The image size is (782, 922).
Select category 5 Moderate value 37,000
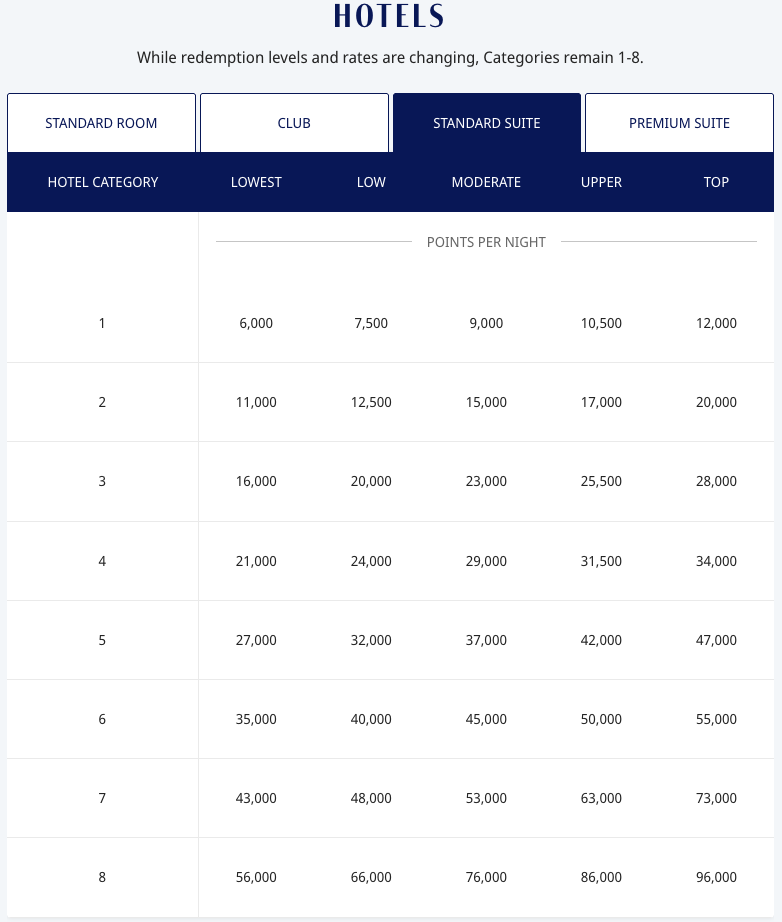pyautogui.click(x=486, y=640)
